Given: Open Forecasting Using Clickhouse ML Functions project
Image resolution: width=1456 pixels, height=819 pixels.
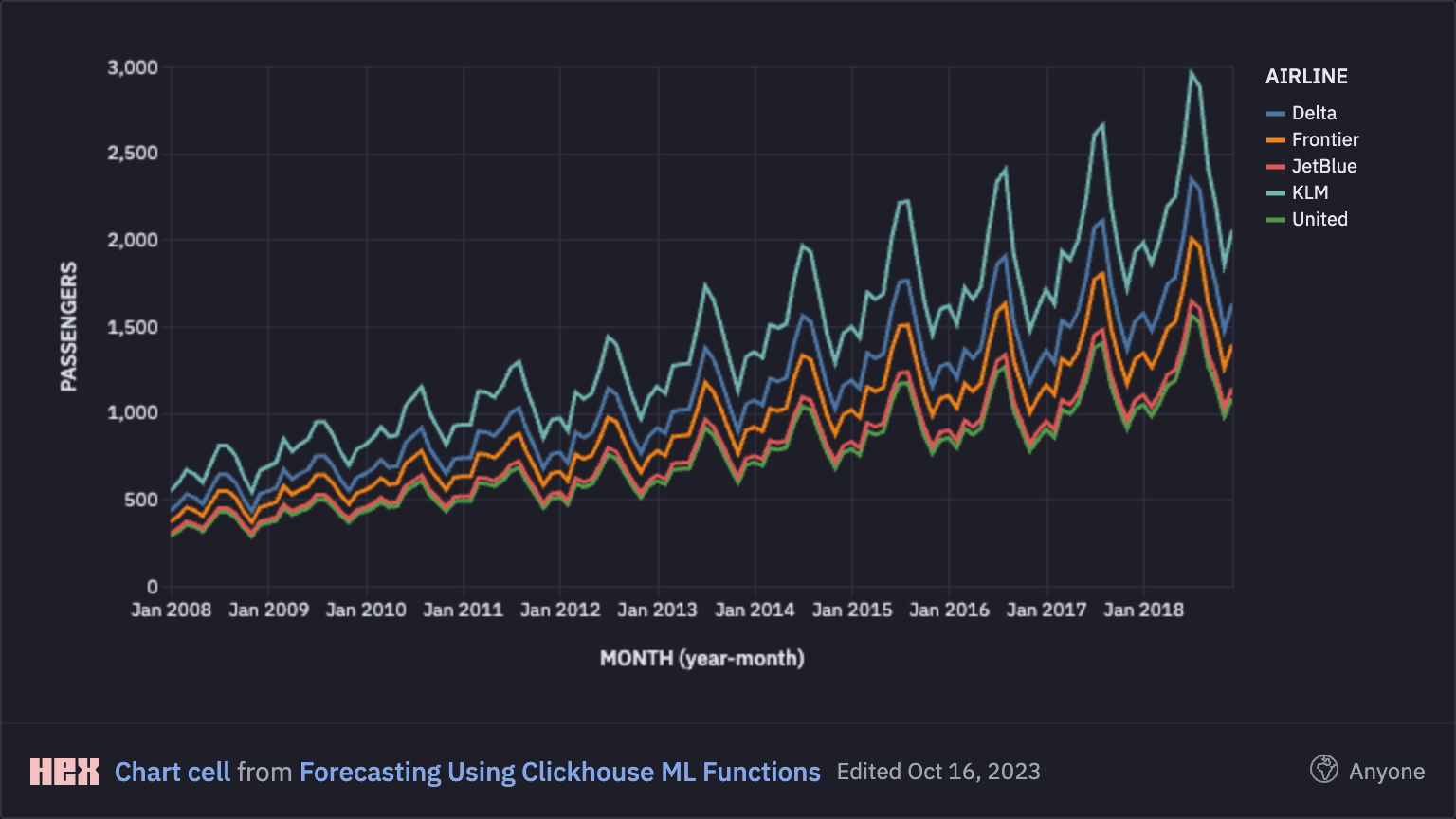Looking at the screenshot, I should click(559, 772).
